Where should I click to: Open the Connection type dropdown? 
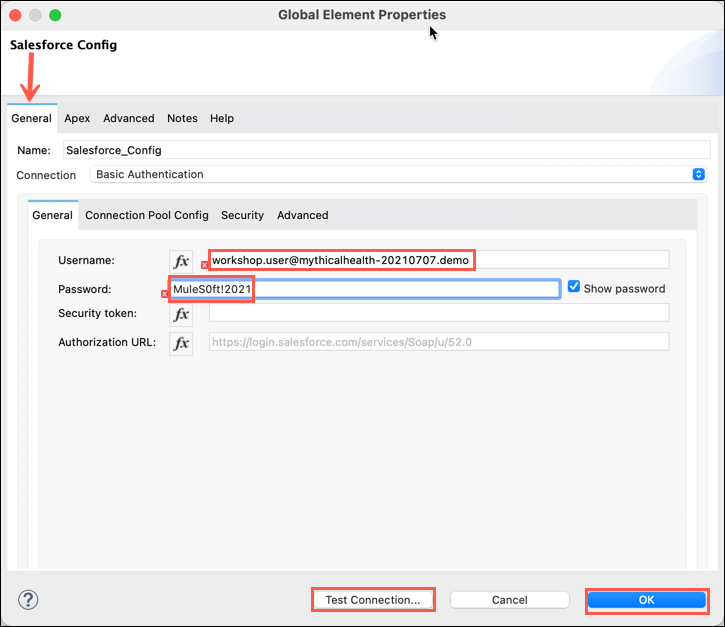398,174
